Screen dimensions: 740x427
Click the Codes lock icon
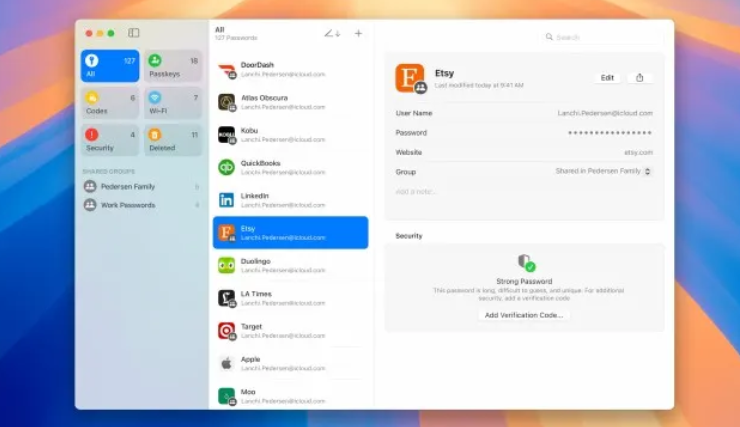point(92,97)
